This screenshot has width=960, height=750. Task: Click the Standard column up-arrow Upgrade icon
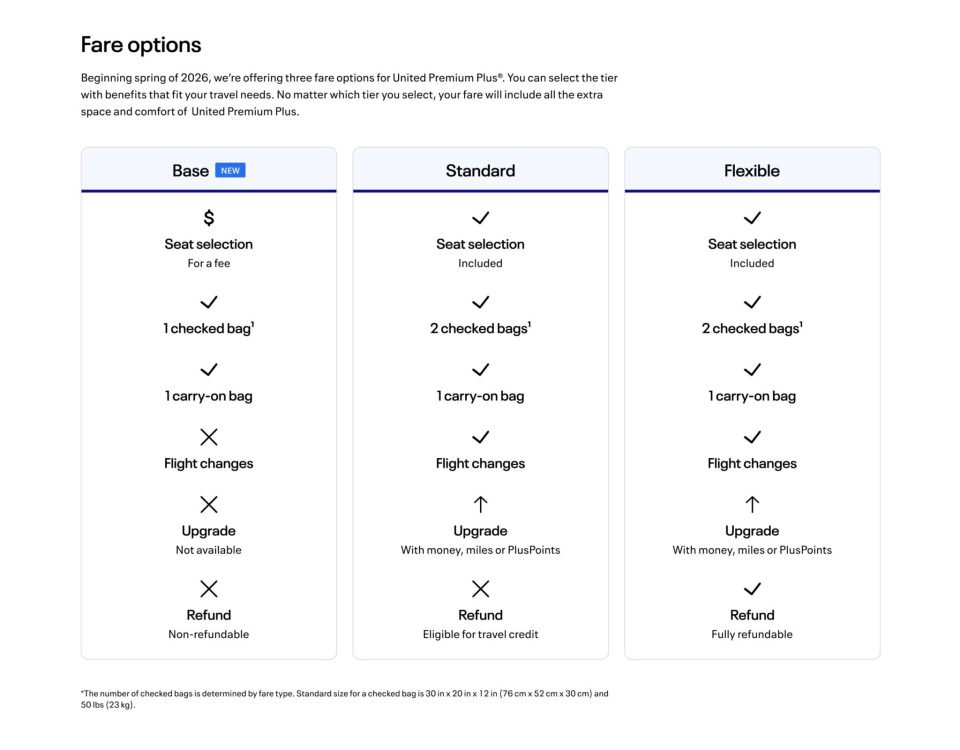pos(480,505)
